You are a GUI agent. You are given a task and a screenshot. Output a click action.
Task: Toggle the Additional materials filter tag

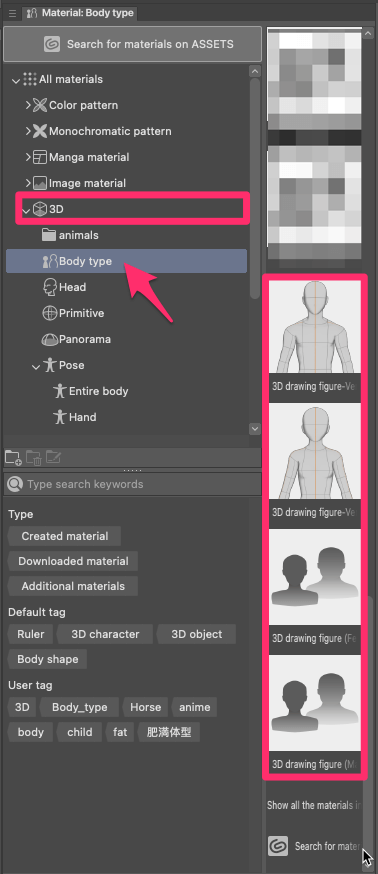click(73, 586)
